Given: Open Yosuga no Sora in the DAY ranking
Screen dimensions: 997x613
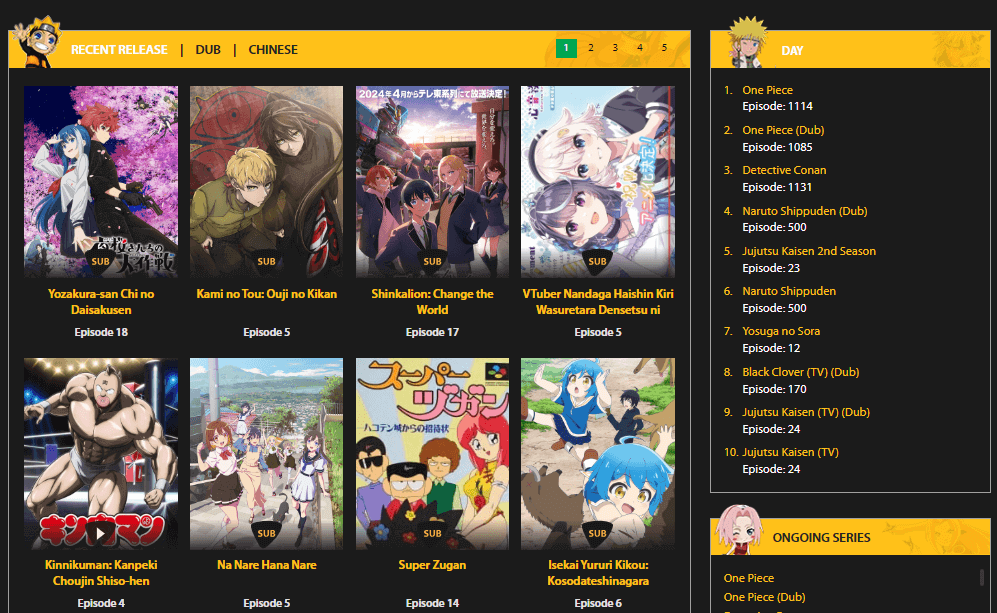Looking at the screenshot, I should click(781, 331).
